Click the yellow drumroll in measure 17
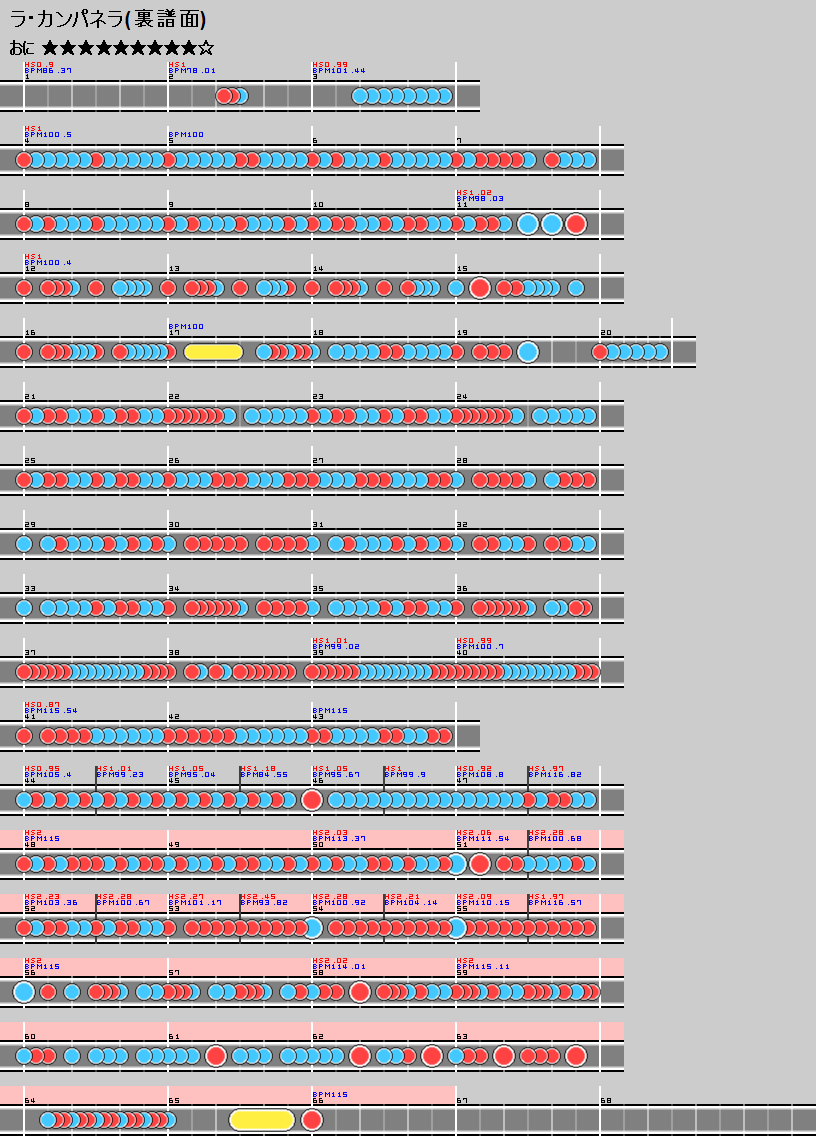The image size is (816, 1136). pos(213,352)
